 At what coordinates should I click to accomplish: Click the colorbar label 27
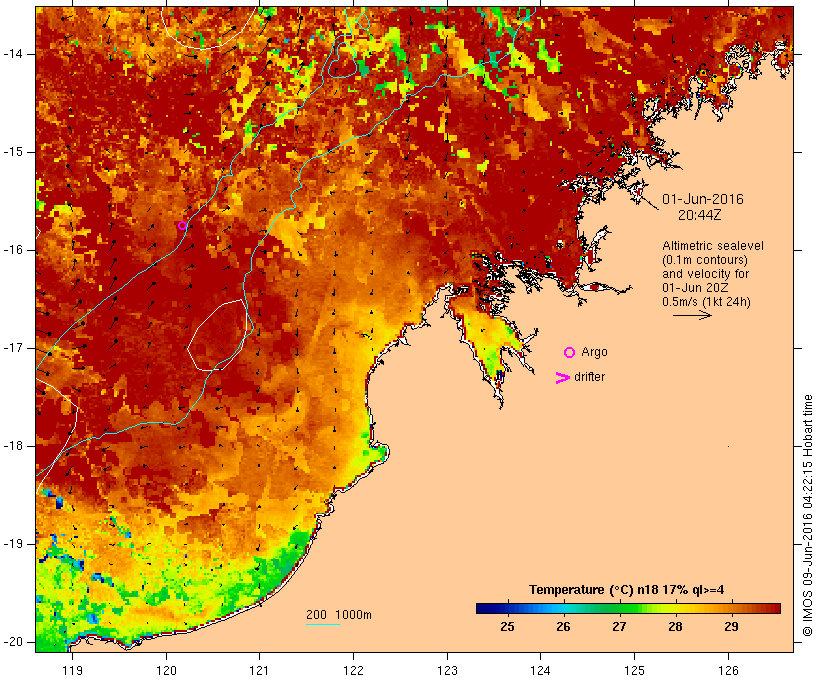pyautogui.click(x=619, y=626)
